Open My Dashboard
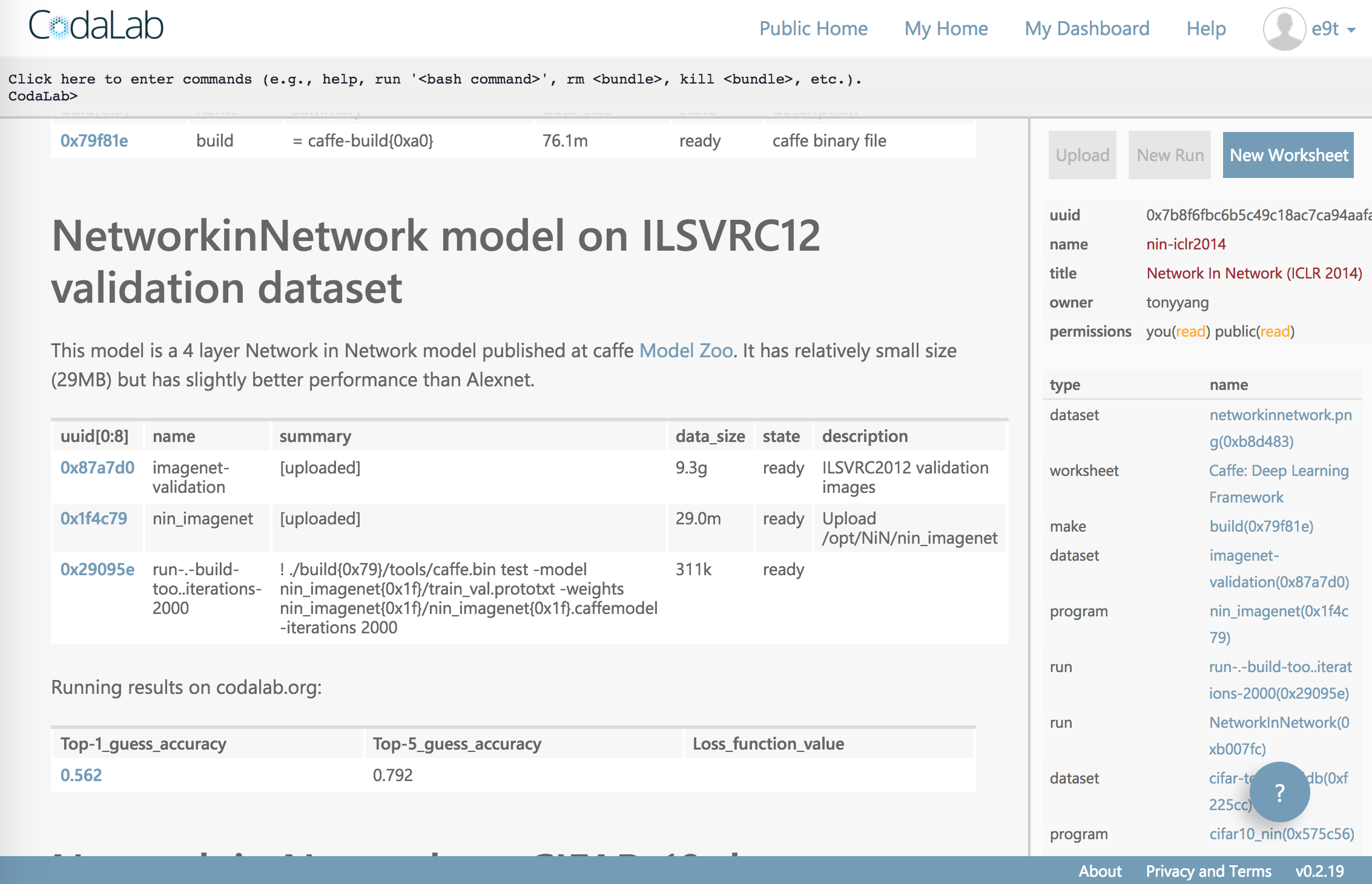 pos(1087,28)
